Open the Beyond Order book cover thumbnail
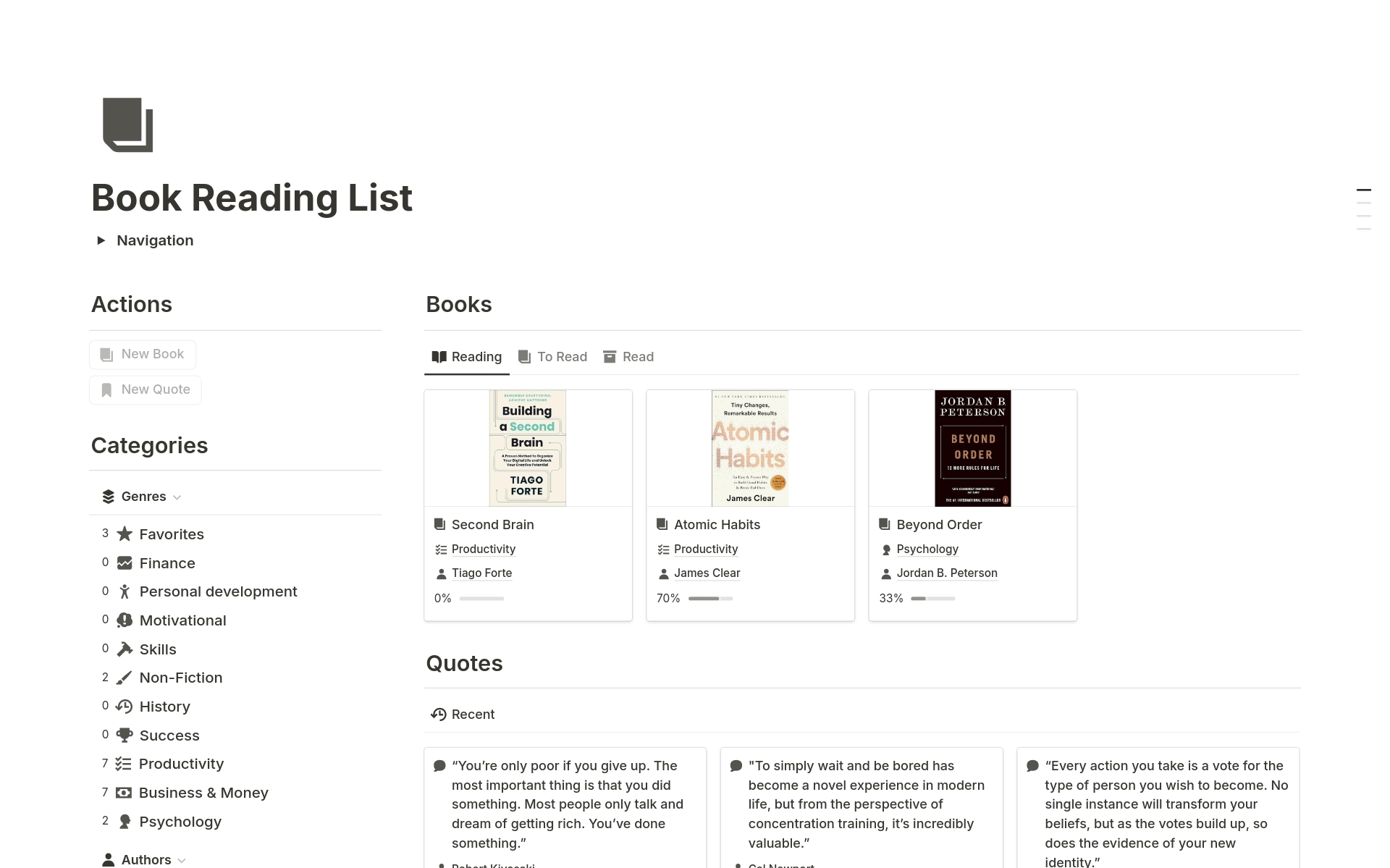This screenshot has width=1390, height=868. [972, 448]
